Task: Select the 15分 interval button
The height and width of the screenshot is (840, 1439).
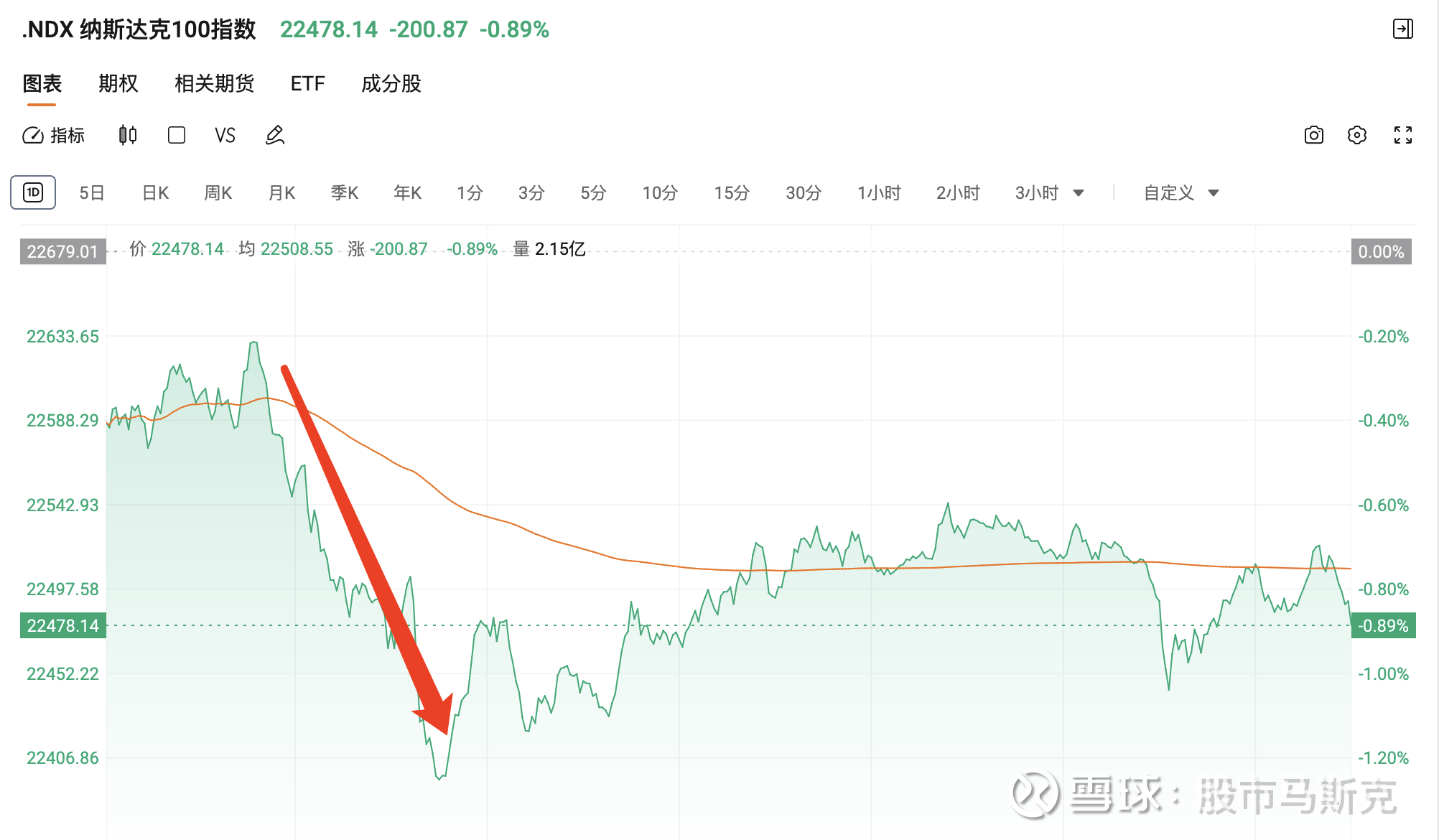Action: [x=732, y=192]
